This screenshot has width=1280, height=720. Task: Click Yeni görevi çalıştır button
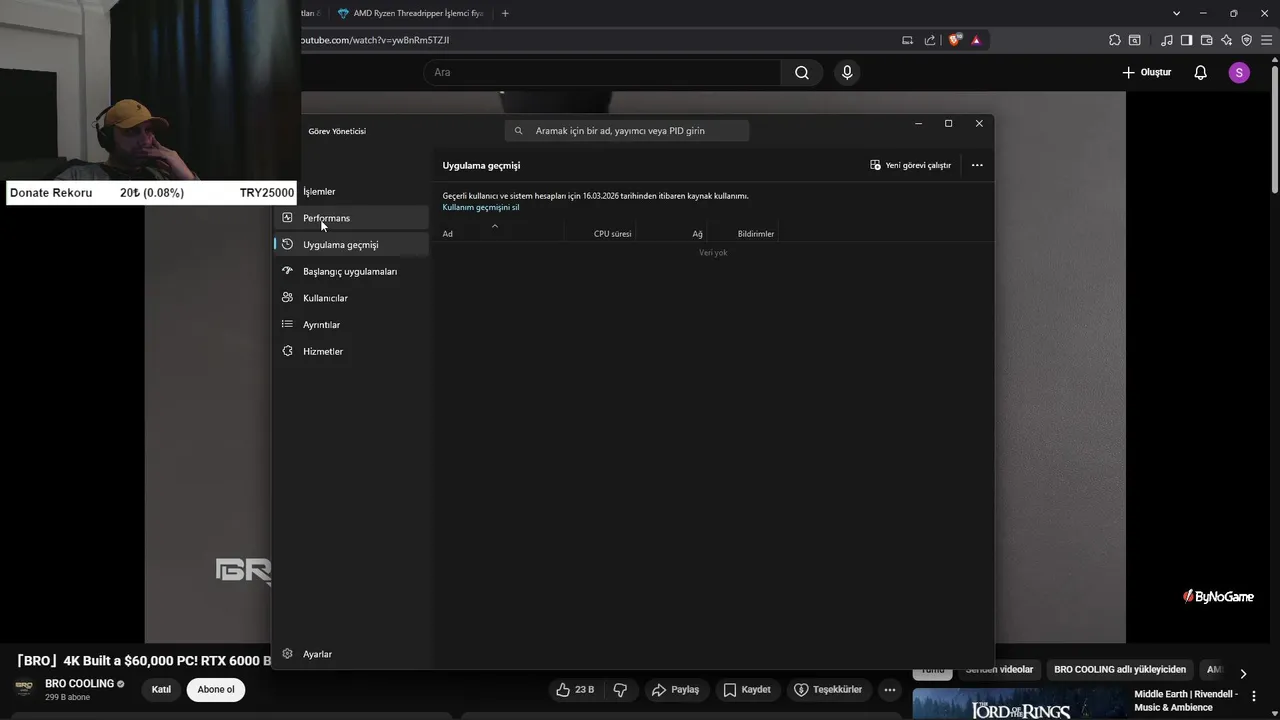click(x=910, y=165)
